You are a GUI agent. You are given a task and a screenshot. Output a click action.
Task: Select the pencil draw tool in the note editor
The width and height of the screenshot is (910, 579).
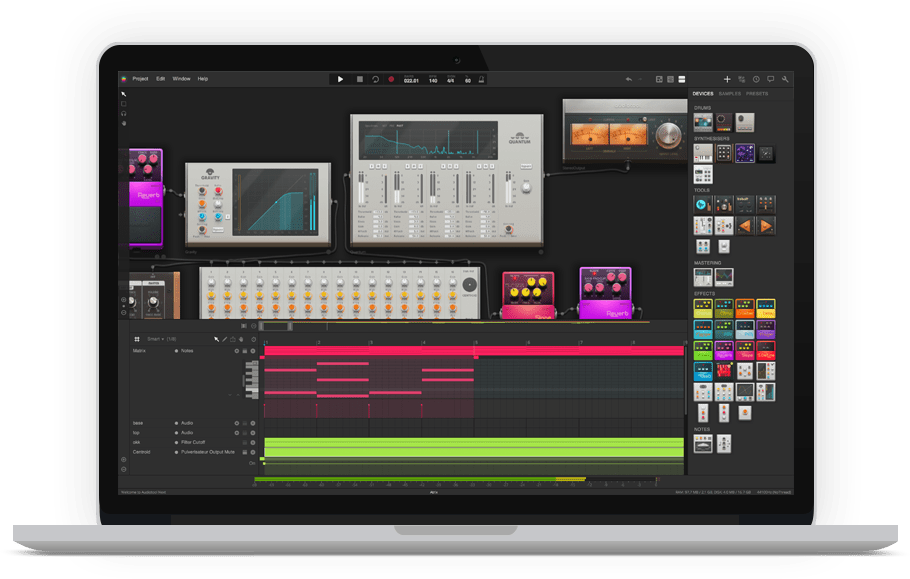tap(224, 339)
